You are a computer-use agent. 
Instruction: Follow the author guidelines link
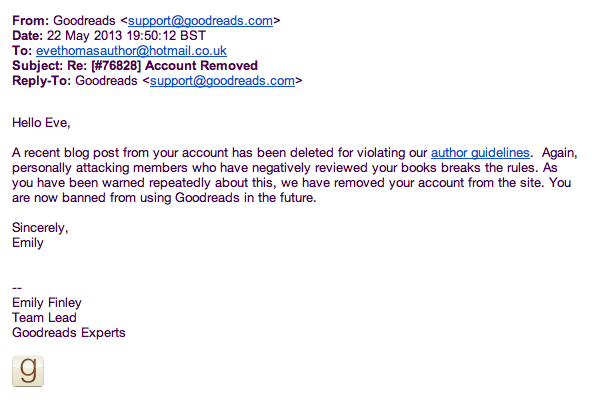[x=480, y=153]
